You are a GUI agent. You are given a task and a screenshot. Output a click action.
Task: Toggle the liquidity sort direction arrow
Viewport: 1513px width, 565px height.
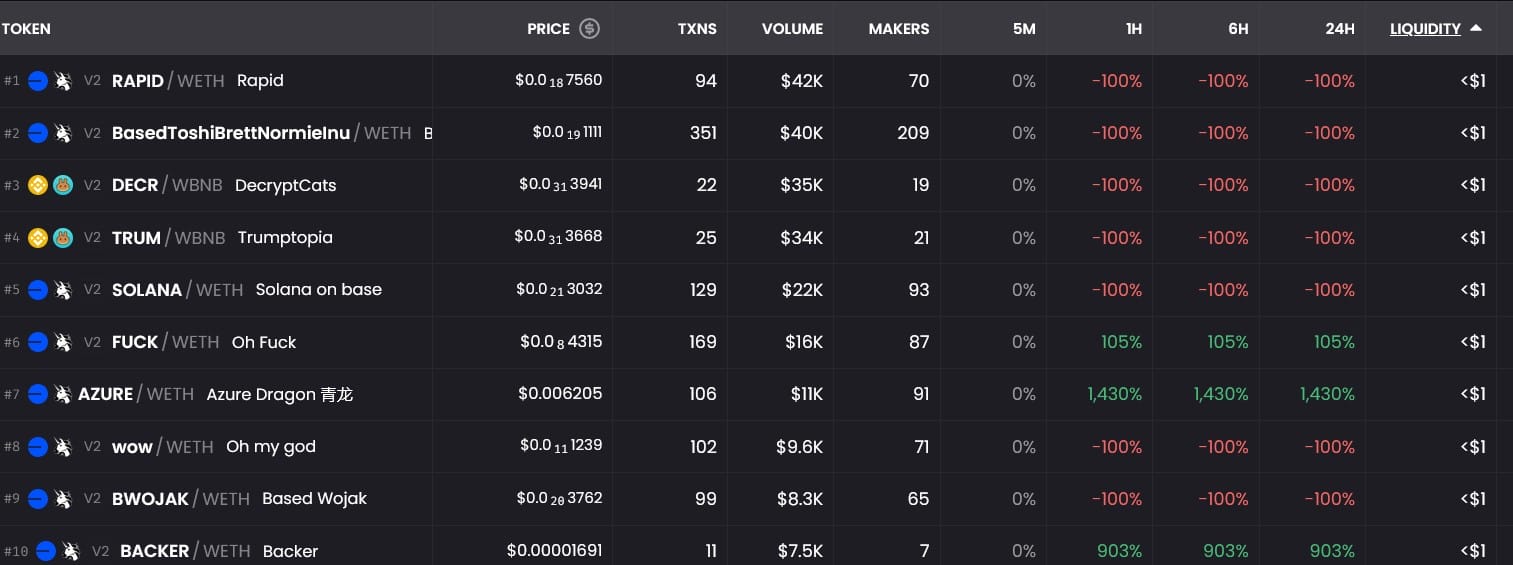click(x=1476, y=29)
